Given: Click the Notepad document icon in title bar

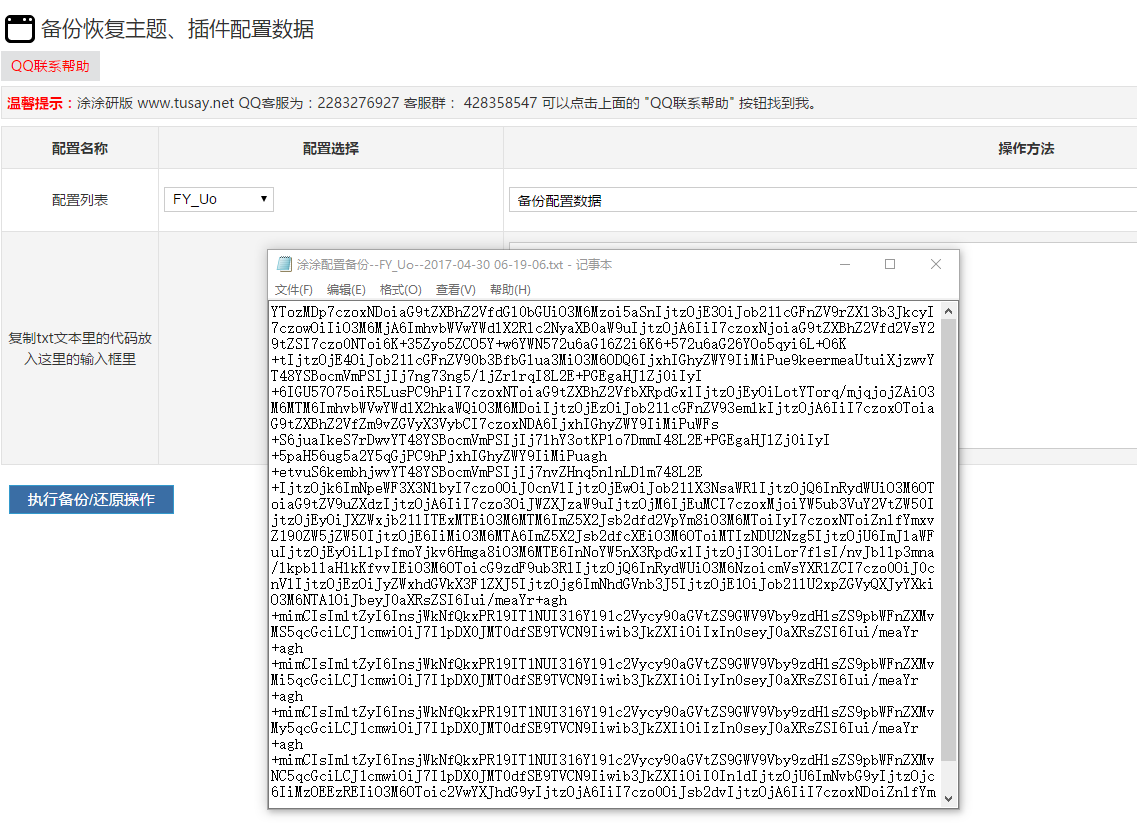Looking at the screenshot, I should tap(285, 265).
